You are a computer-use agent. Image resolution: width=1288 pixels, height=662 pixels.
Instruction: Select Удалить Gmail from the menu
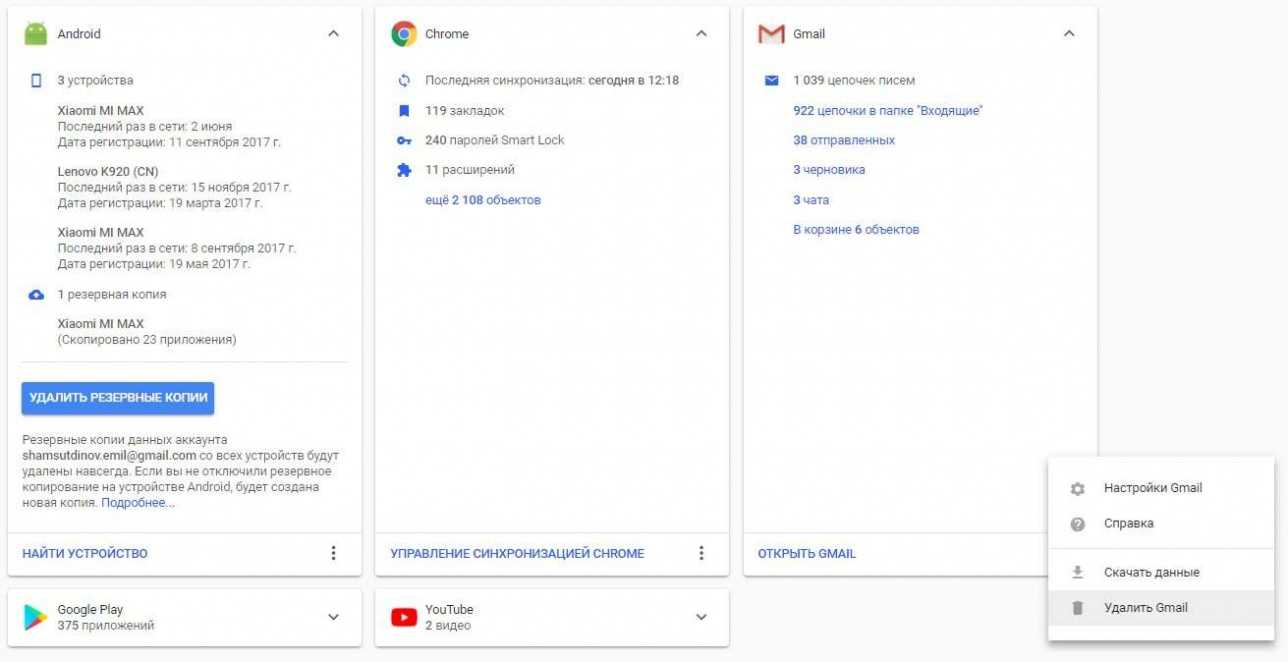point(1145,608)
